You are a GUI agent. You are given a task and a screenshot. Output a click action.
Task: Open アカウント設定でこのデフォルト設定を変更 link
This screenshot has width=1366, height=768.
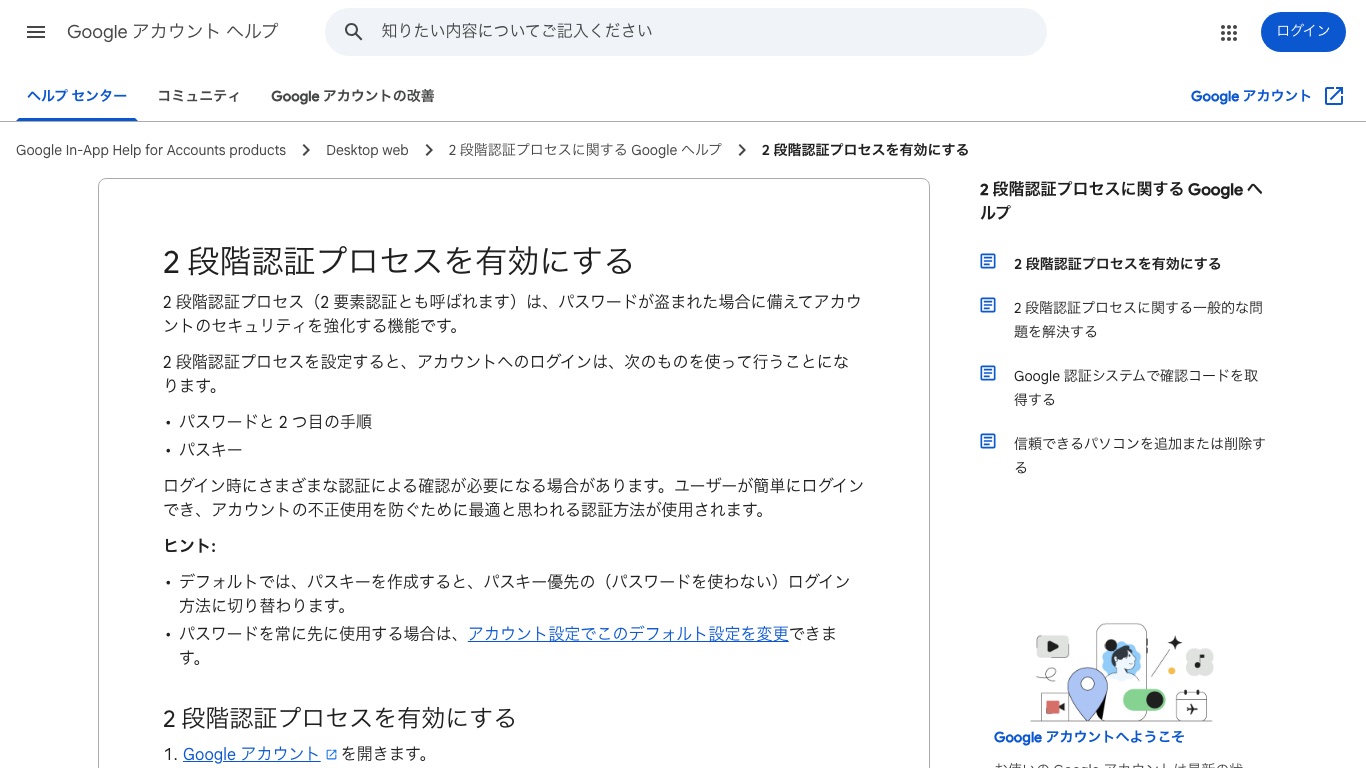point(628,633)
